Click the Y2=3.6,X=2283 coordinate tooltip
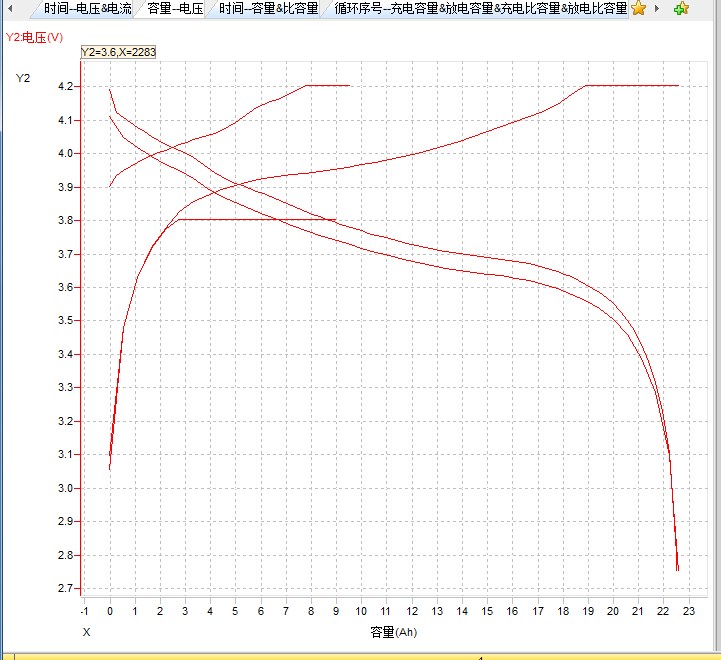Screen dimensions: 721x660 pos(118,52)
